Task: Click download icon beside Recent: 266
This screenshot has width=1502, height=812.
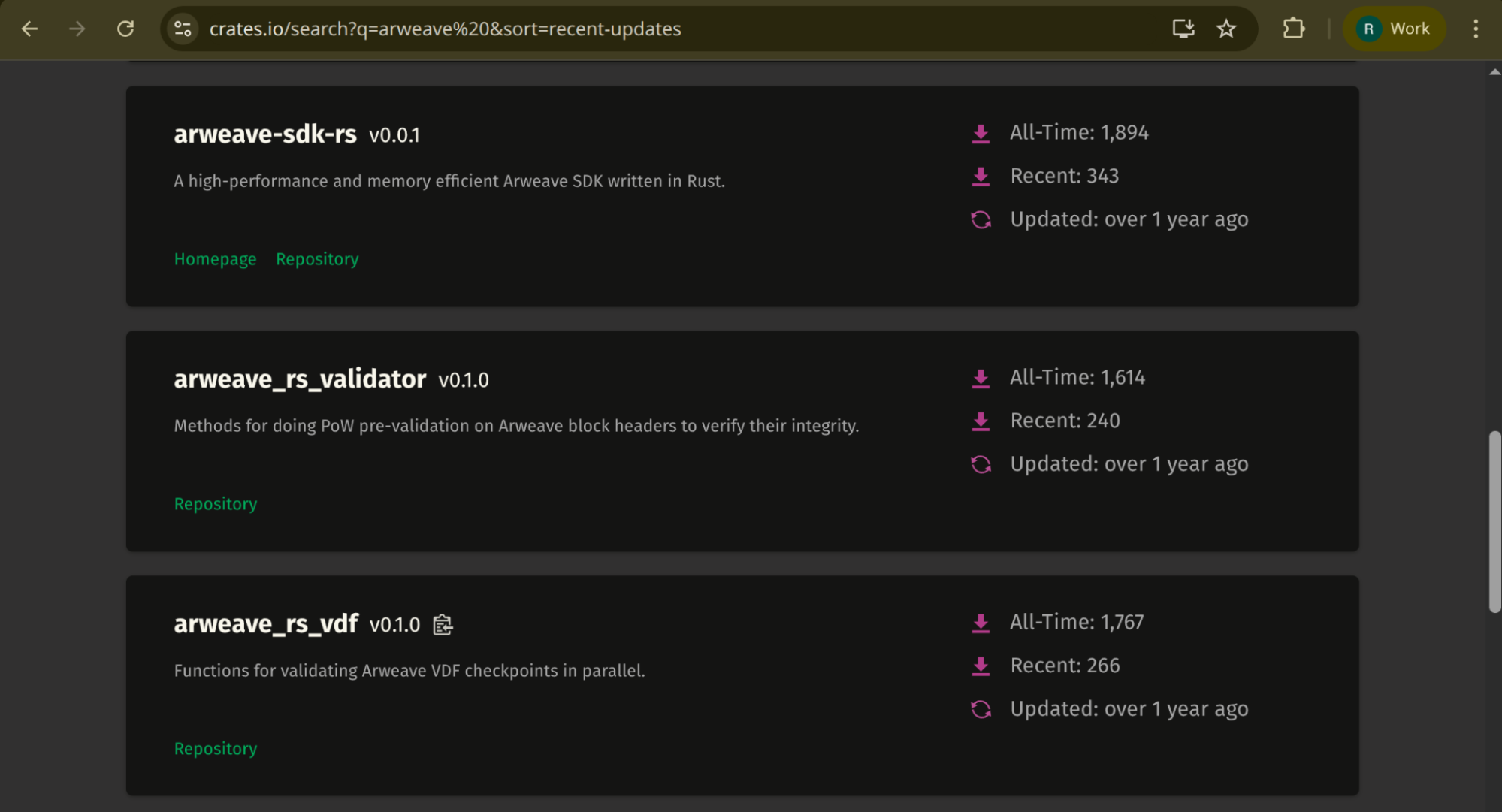Action: [981, 666]
